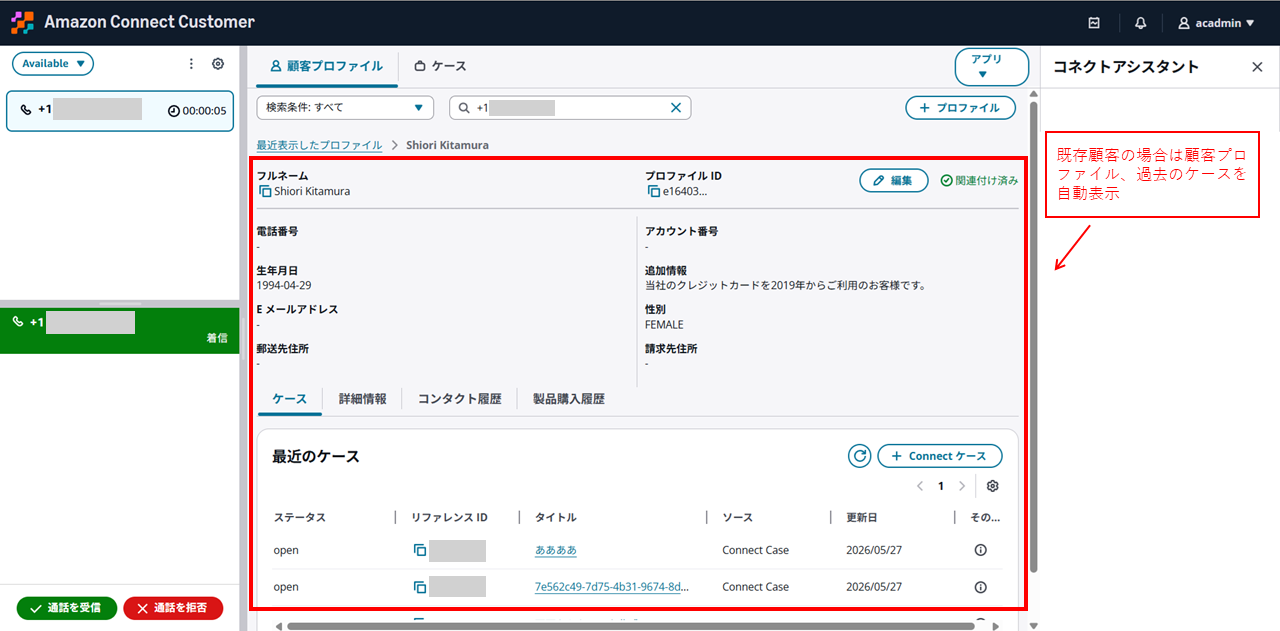Click the 編集 edit button

894,180
